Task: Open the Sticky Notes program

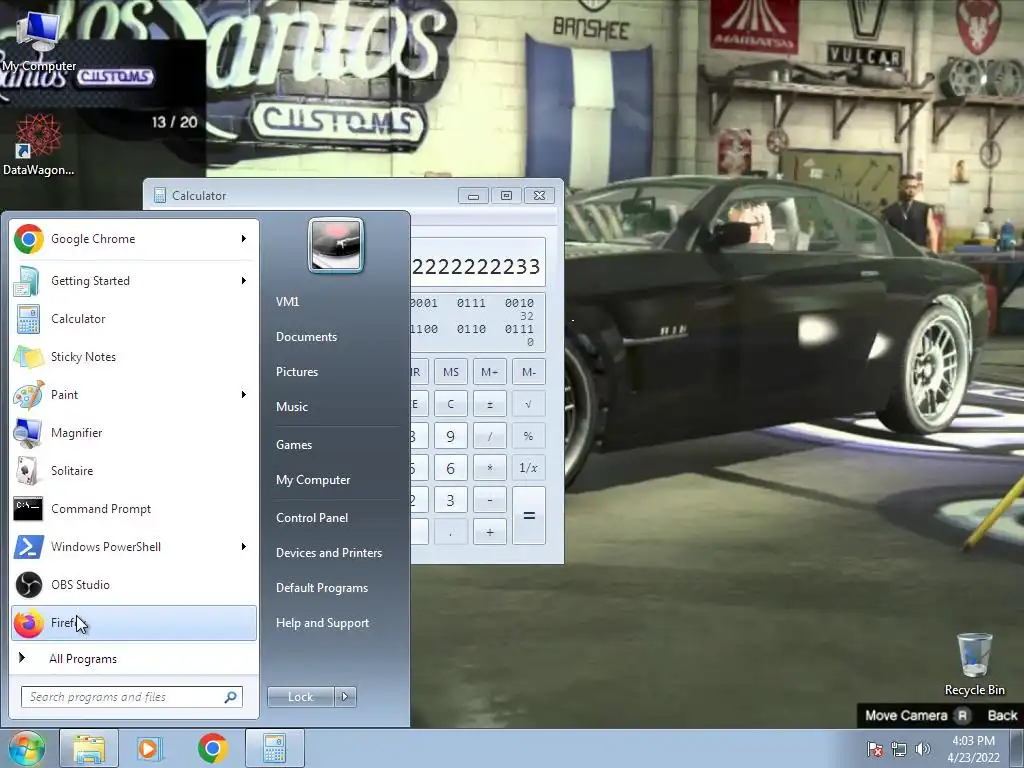Action: coord(134,357)
